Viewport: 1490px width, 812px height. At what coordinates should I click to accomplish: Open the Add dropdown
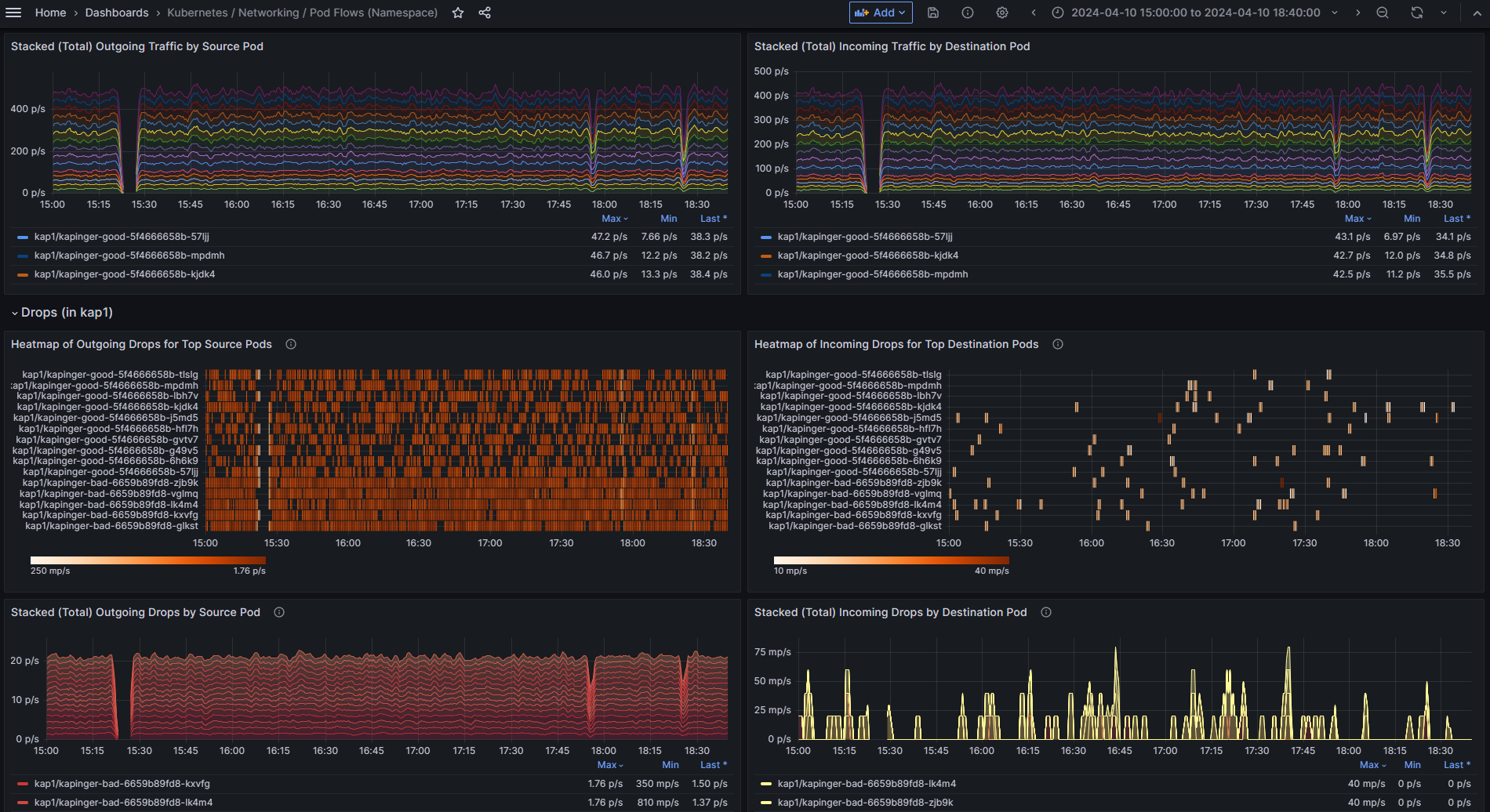pyautogui.click(x=881, y=13)
